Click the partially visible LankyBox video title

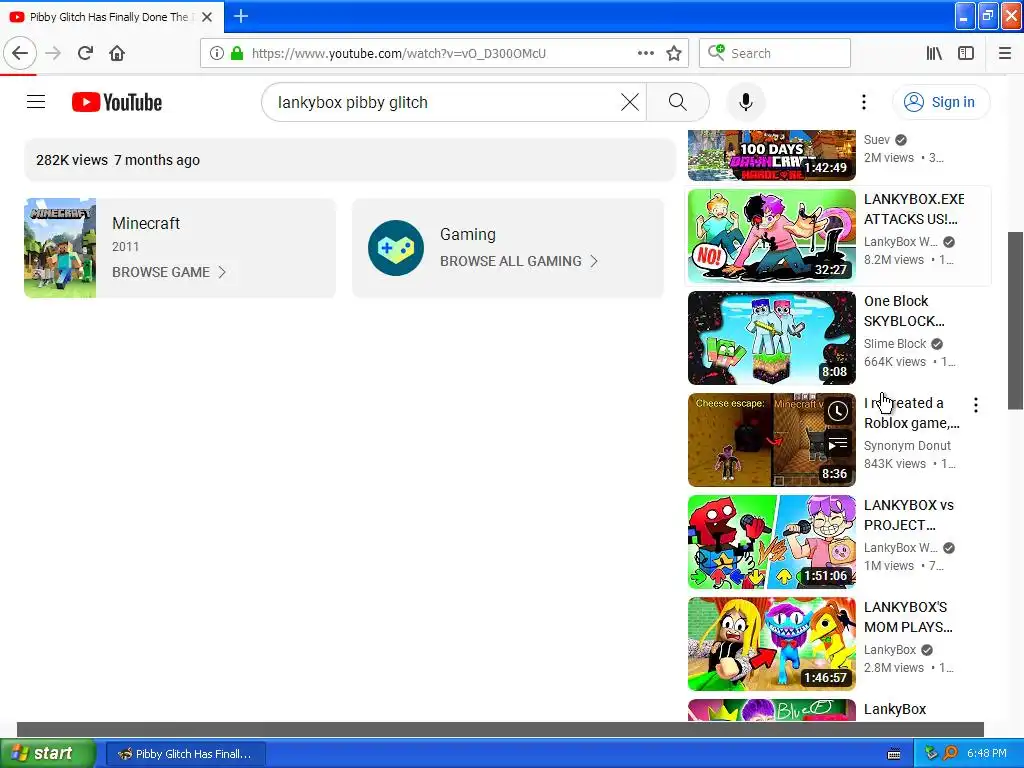point(895,709)
